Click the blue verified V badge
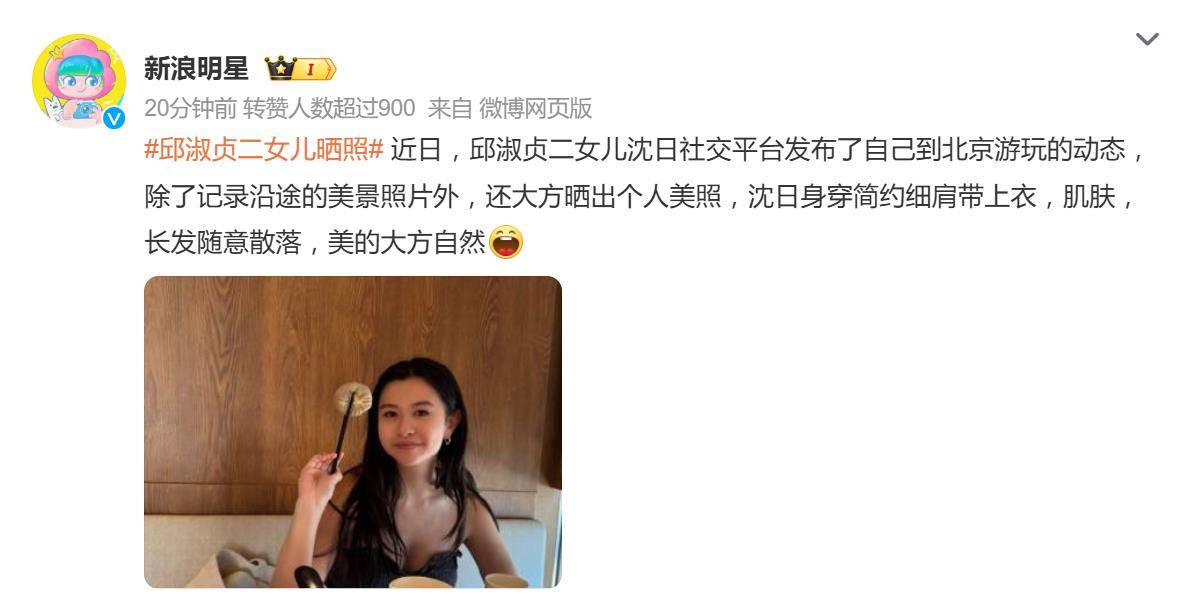The image size is (1189, 615). tap(114, 118)
